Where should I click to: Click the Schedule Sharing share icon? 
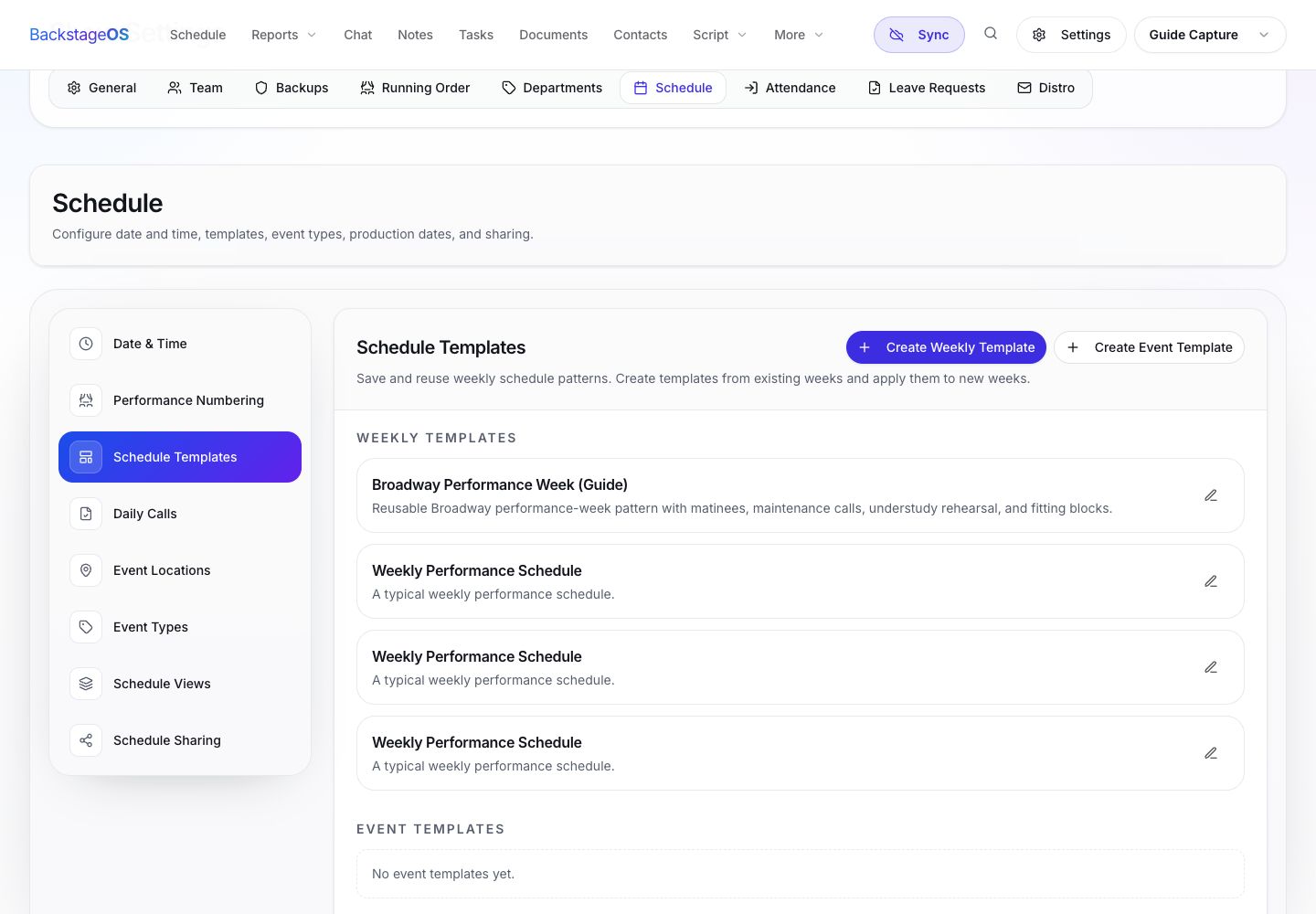coord(86,740)
